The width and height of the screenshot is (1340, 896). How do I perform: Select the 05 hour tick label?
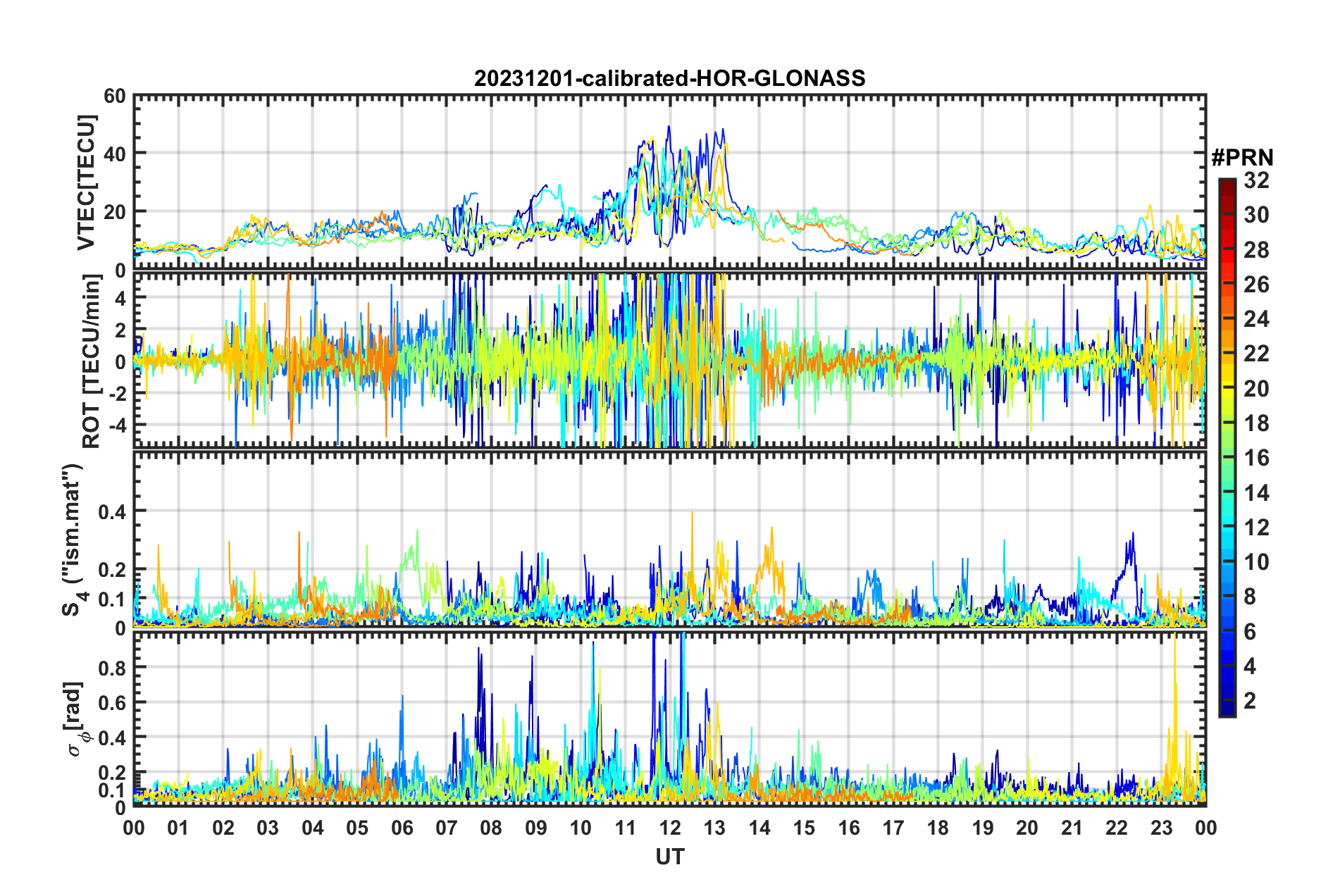[357, 828]
